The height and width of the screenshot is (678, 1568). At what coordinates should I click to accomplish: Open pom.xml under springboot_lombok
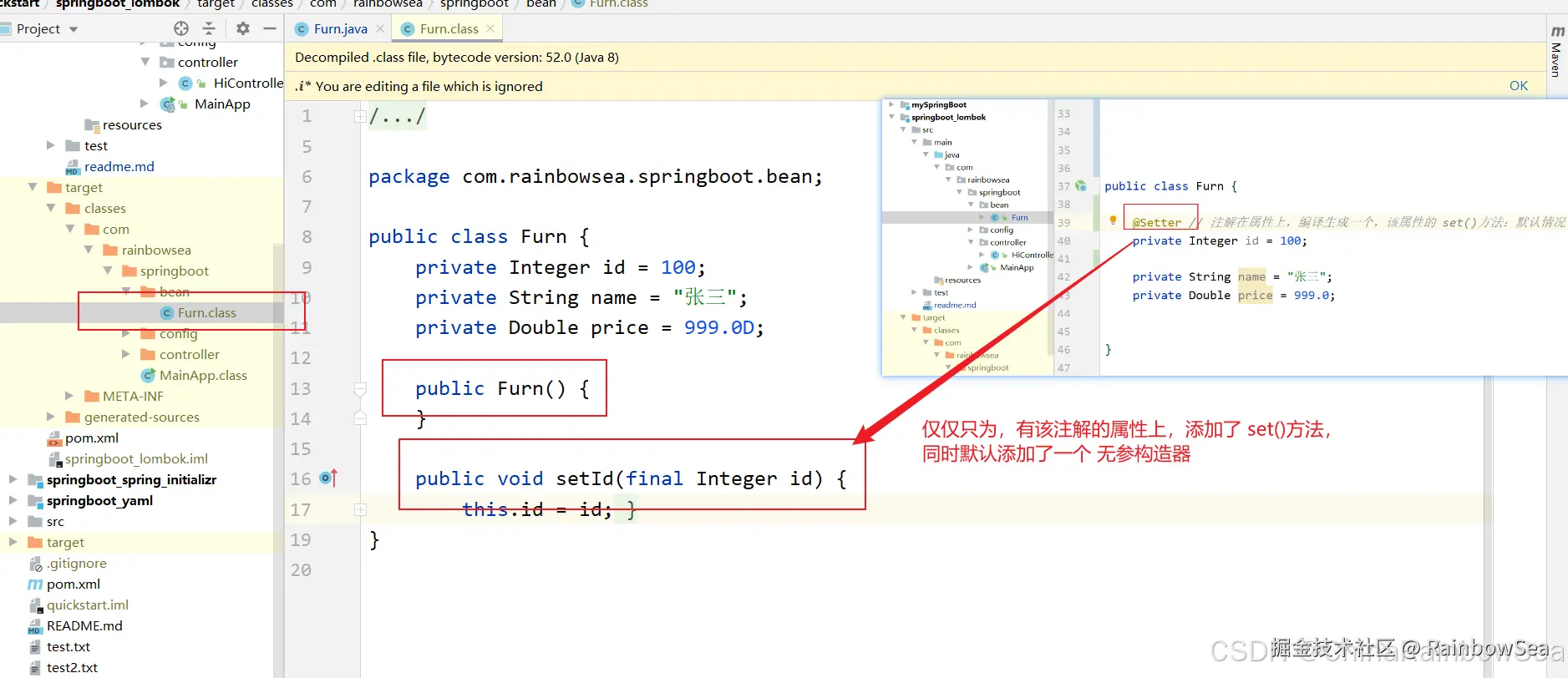[92, 438]
